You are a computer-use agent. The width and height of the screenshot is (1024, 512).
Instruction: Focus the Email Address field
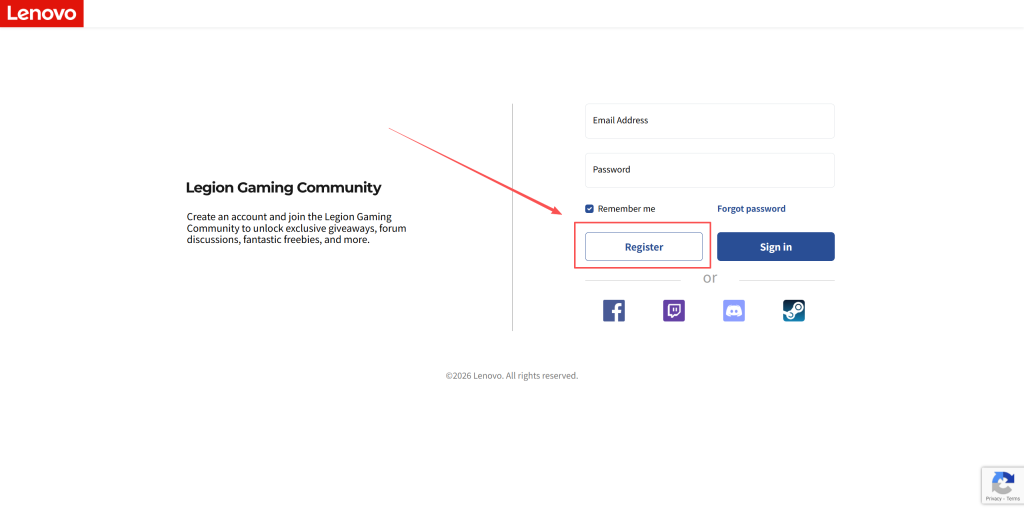point(709,121)
